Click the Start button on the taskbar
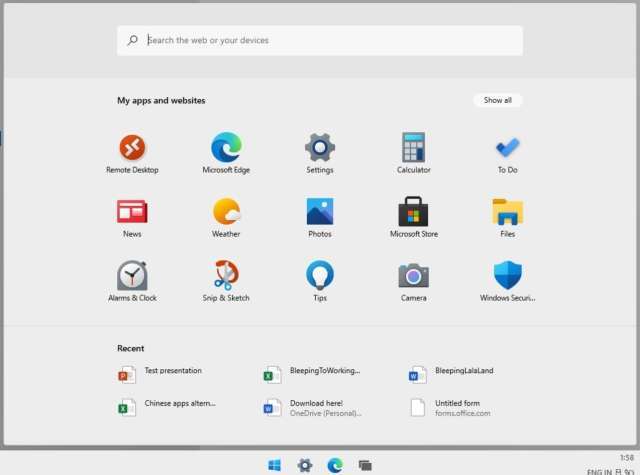Image resolution: width=640 pixels, height=475 pixels. tap(274, 465)
